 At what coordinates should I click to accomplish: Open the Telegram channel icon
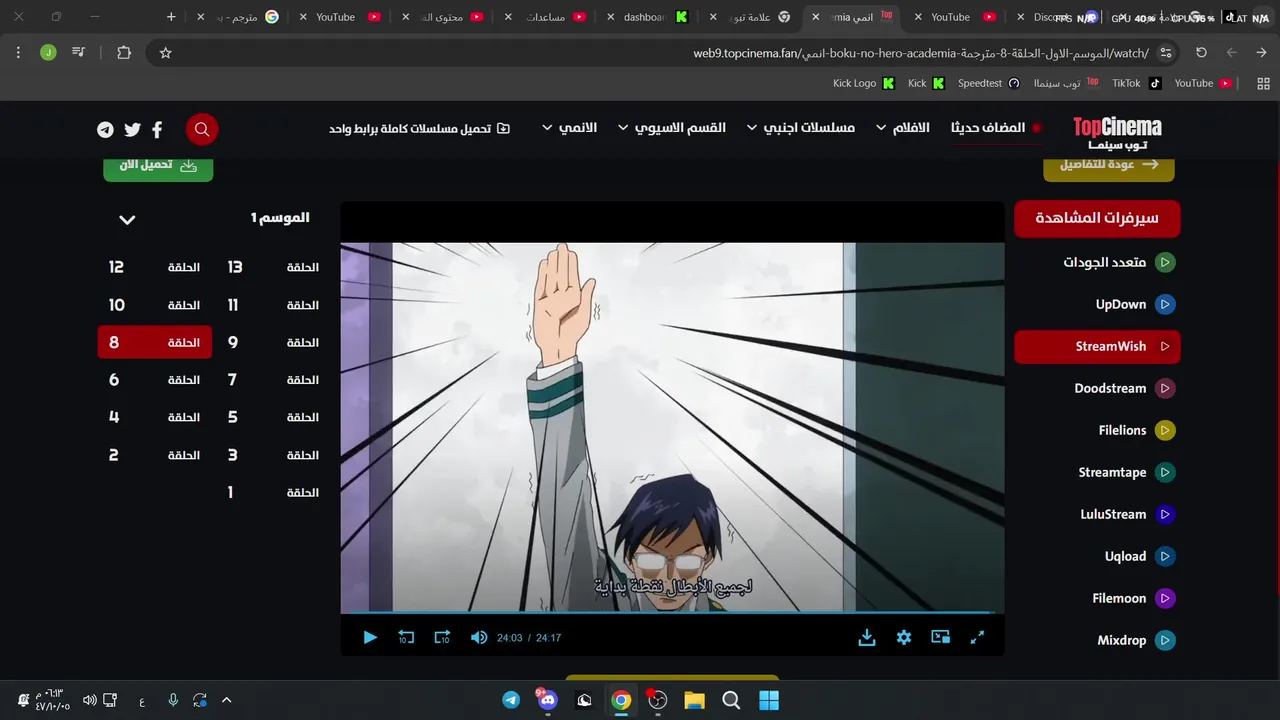click(105, 129)
